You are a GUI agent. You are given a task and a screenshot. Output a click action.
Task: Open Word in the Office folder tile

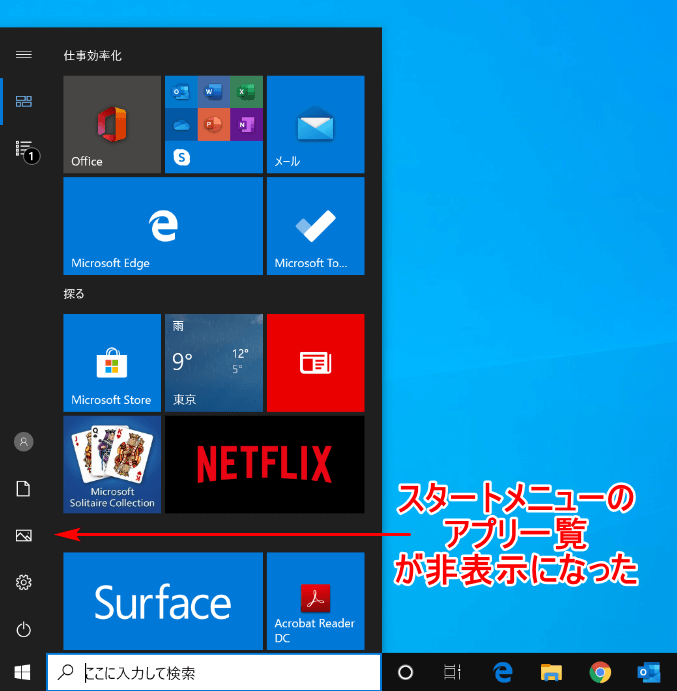[x=214, y=92]
